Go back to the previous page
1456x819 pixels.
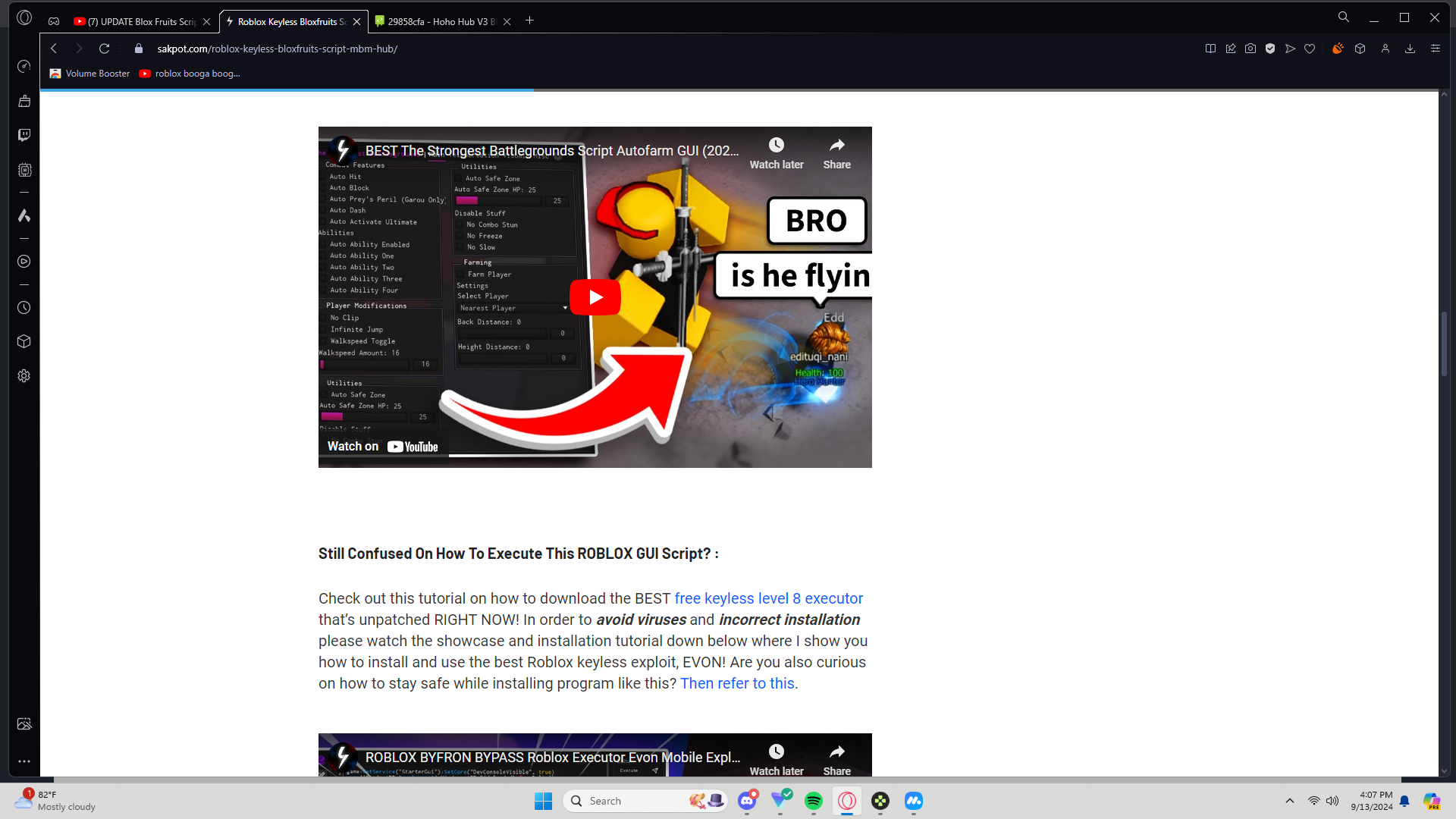pos(54,49)
